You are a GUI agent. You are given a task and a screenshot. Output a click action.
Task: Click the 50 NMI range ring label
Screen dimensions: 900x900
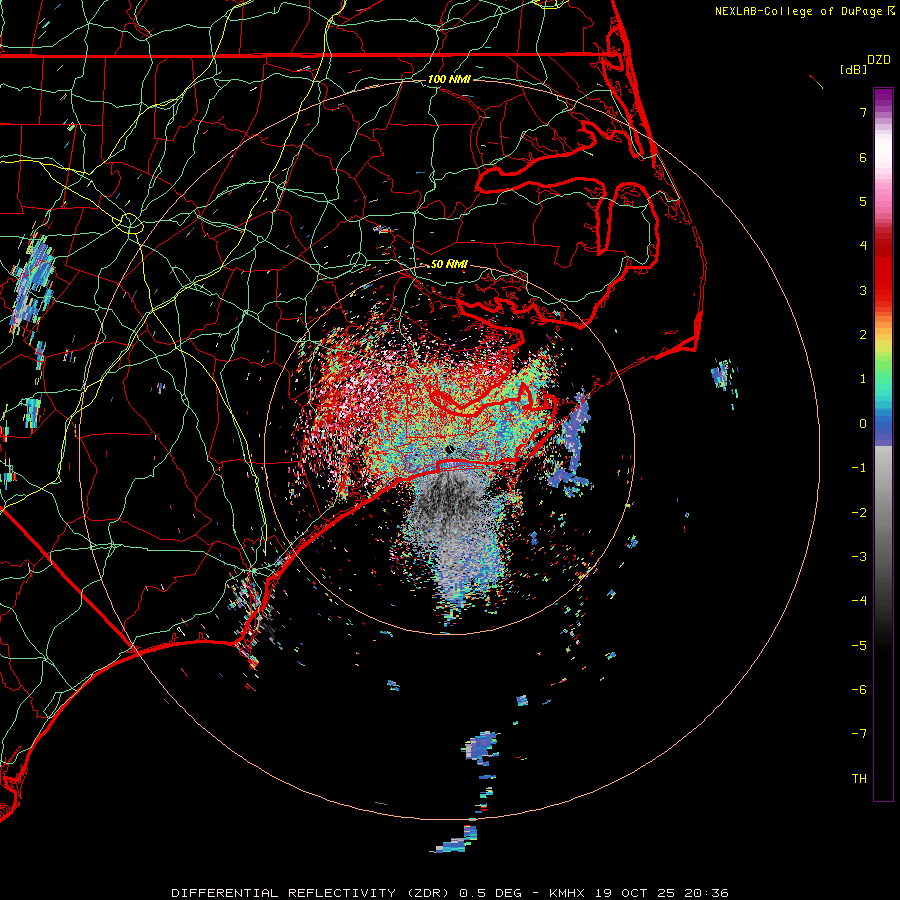[449, 264]
